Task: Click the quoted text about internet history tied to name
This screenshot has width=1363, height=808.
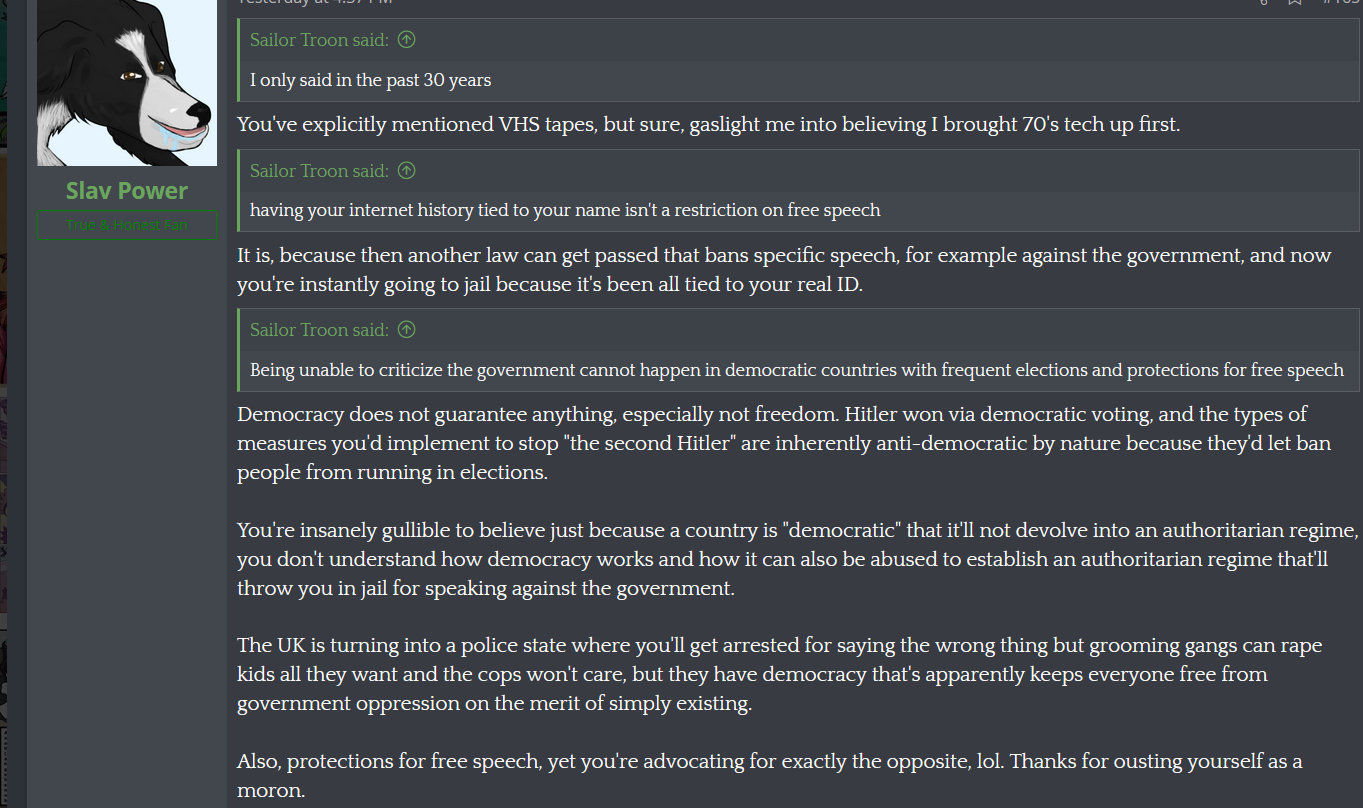Action: [x=565, y=210]
